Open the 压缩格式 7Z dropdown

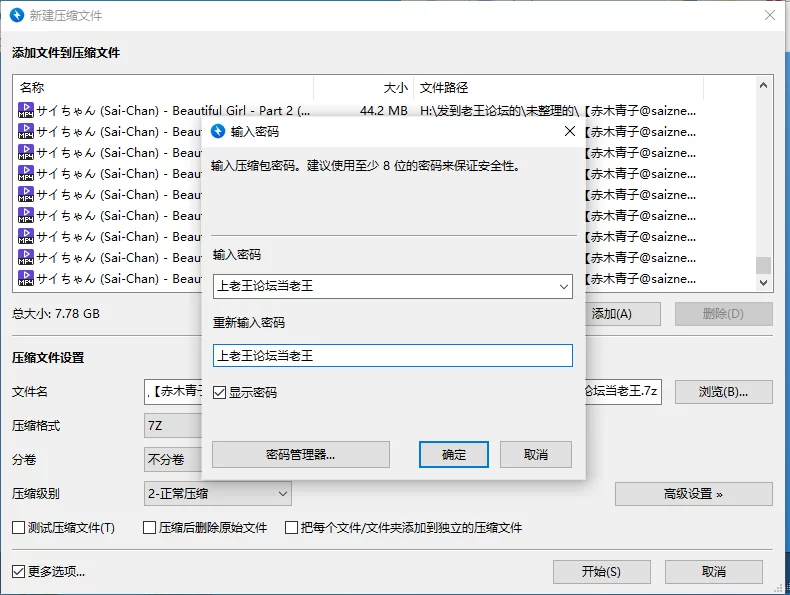[x=173, y=426]
